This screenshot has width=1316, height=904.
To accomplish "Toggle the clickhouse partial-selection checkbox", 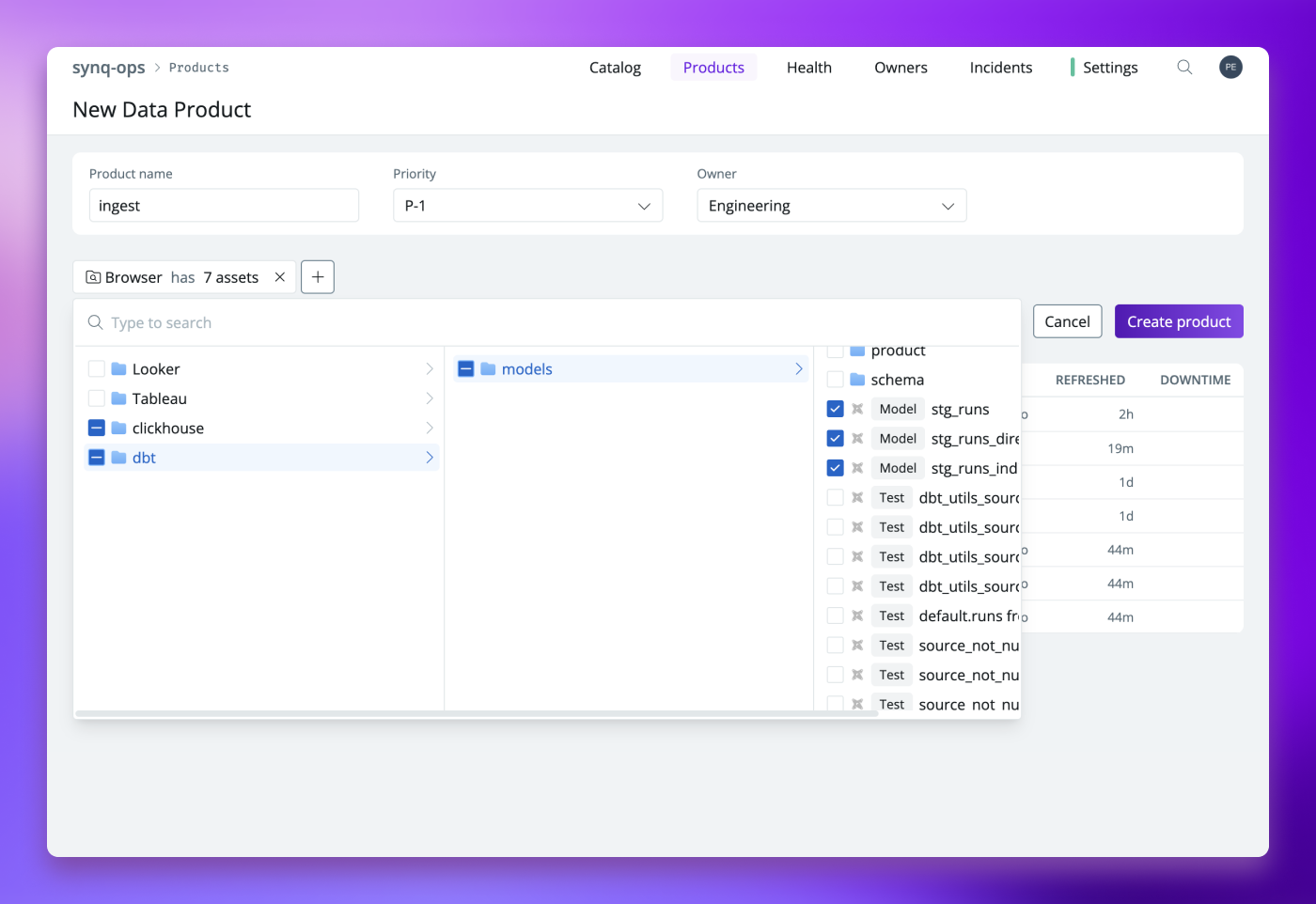I will click(x=96, y=428).
